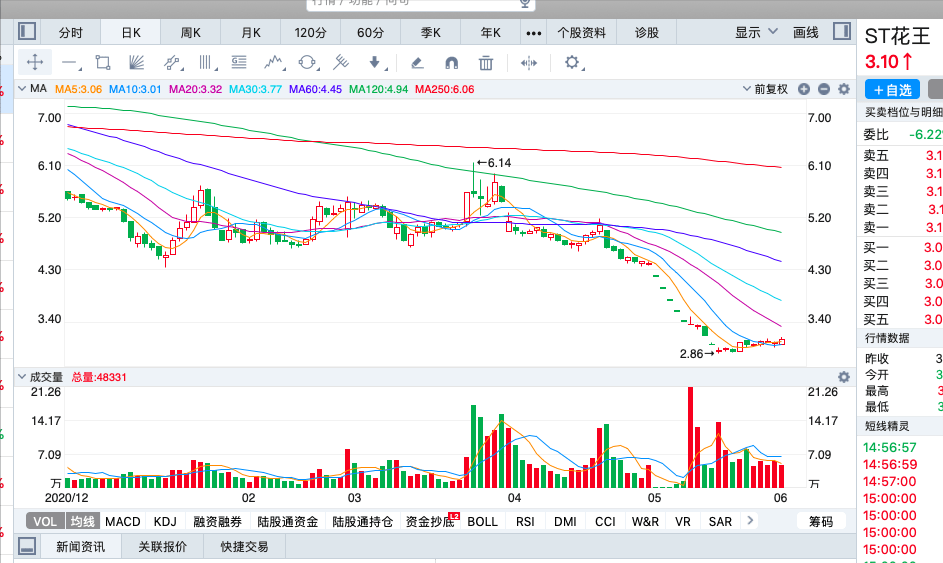The width and height of the screenshot is (943, 563).
Task: Select the magnet snap tool
Action: (451, 63)
